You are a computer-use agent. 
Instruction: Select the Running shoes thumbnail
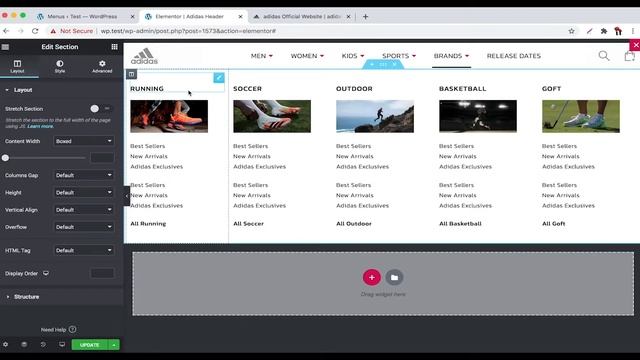point(169,116)
